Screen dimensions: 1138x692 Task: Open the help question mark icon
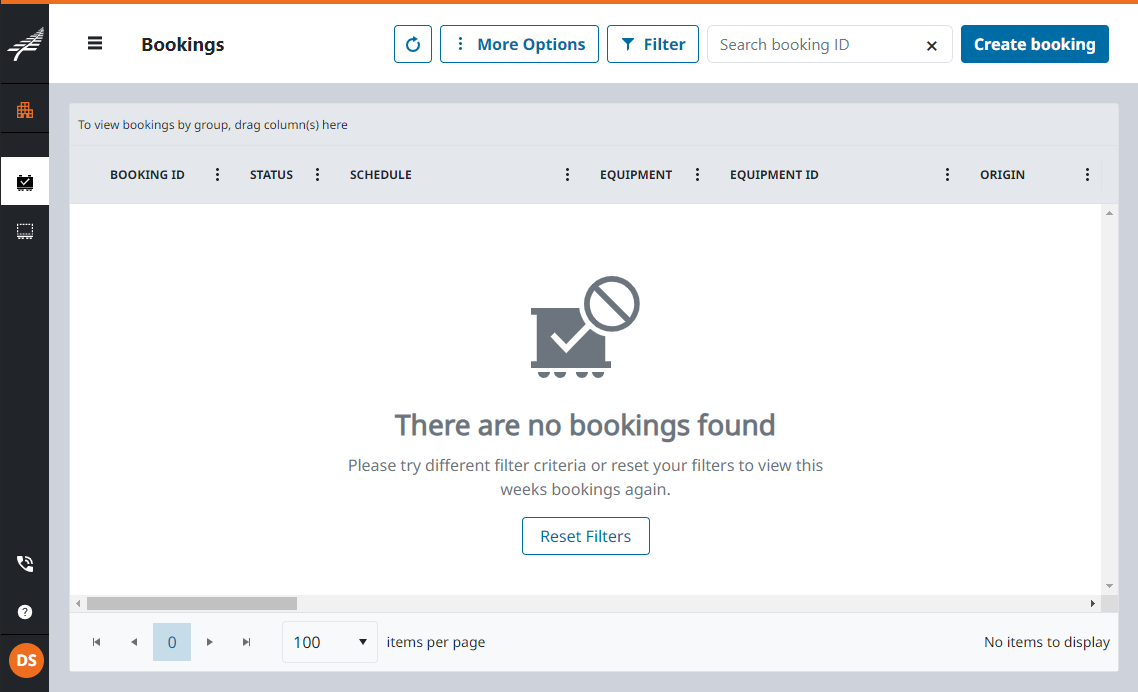click(25, 612)
